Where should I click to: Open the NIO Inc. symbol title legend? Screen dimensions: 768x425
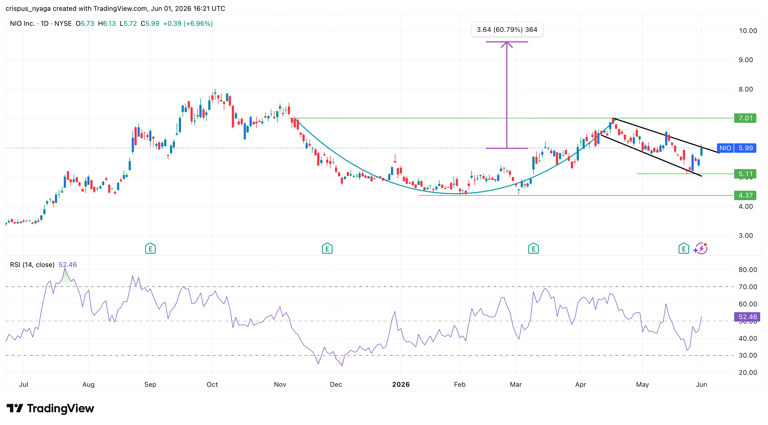pyautogui.click(x=41, y=24)
